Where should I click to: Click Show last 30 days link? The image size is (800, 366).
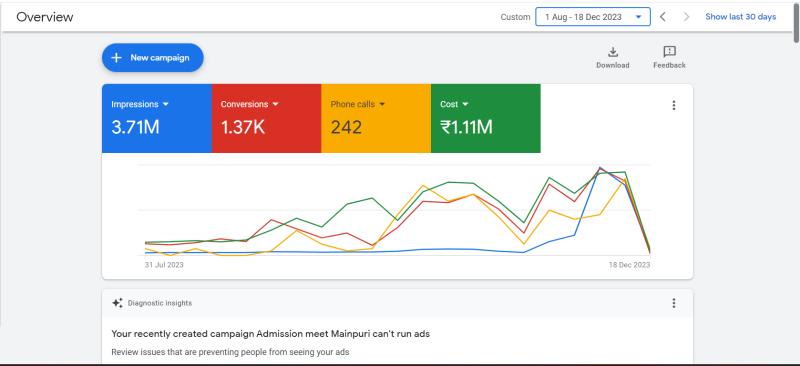tap(740, 17)
